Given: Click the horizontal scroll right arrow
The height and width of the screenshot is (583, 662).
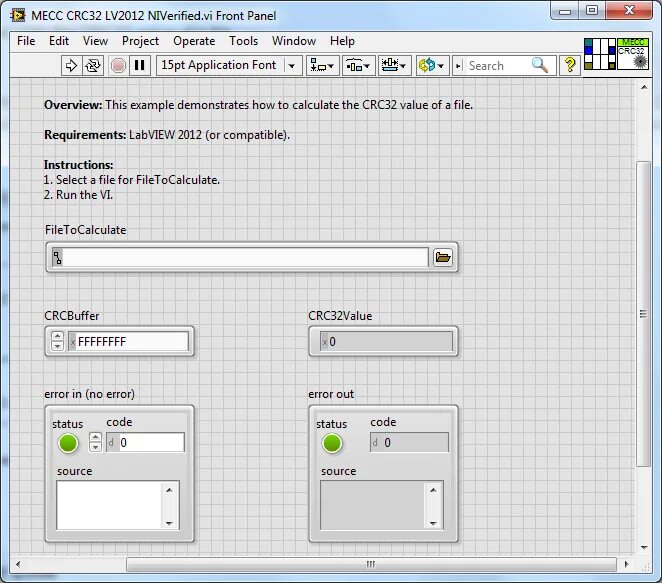Looking at the screenshot, I should (x=627, y=564).
